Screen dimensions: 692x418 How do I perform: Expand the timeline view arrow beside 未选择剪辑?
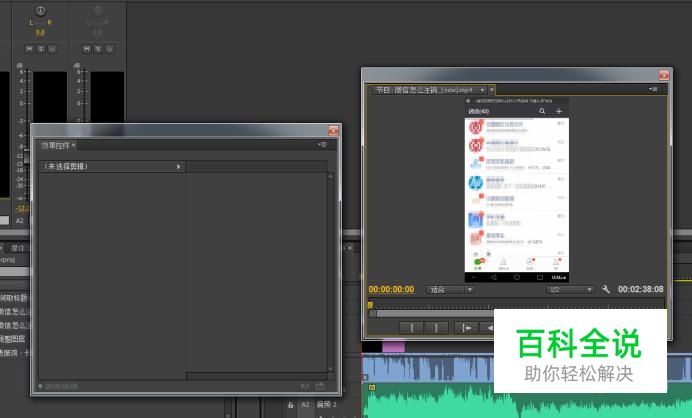pyautogui.click(x=179, y=166)
